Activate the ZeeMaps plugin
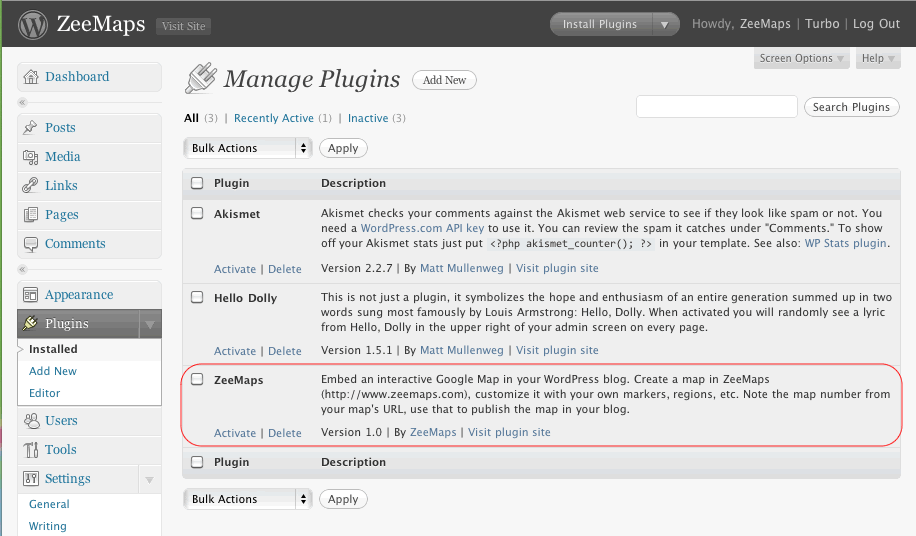 pos(235,433)
